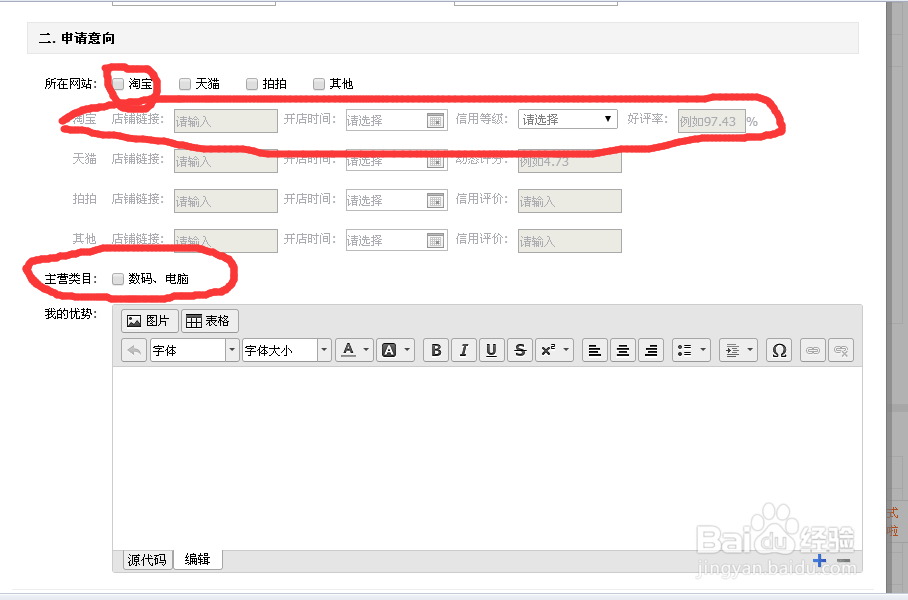Center align text
The image size is (908, 600).
click(x=623, y=350)
